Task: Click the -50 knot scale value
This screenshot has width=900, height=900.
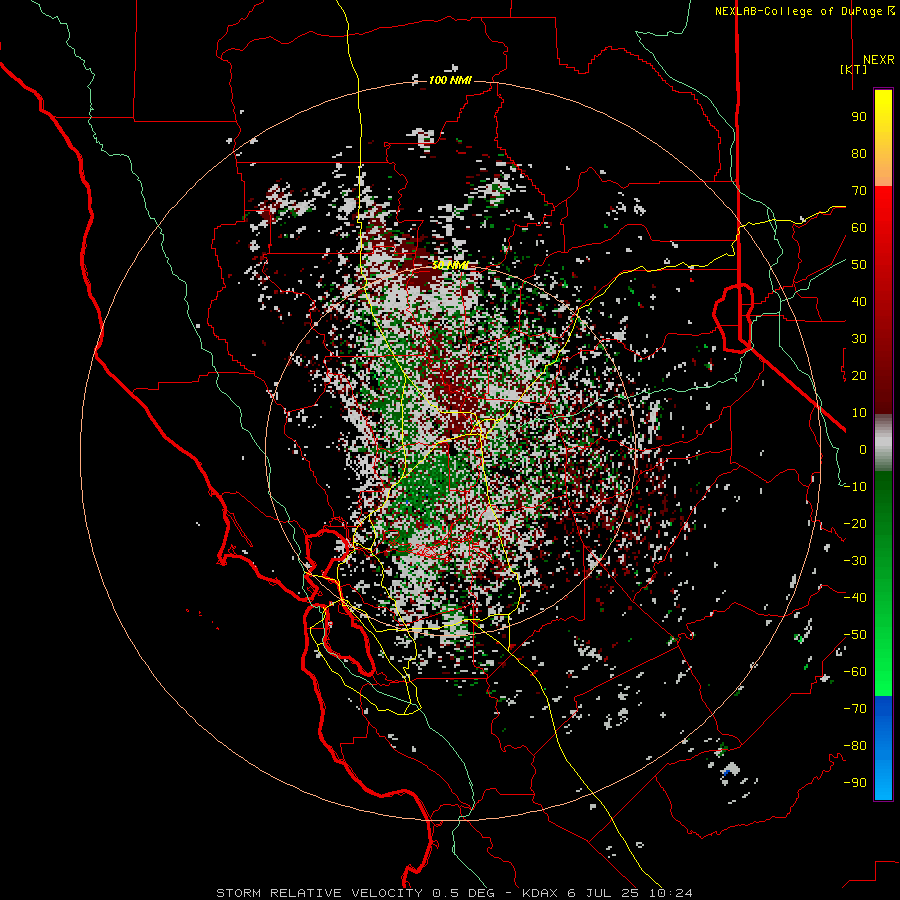Action: [855, 635]
